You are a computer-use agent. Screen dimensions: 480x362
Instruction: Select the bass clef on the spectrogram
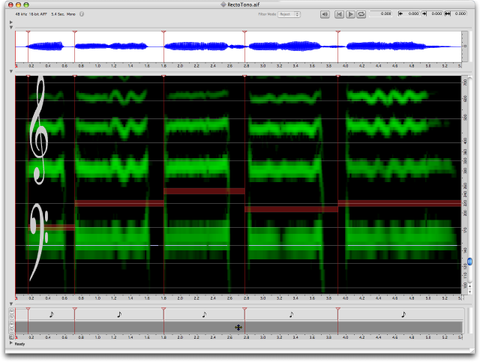coord(39,241)
